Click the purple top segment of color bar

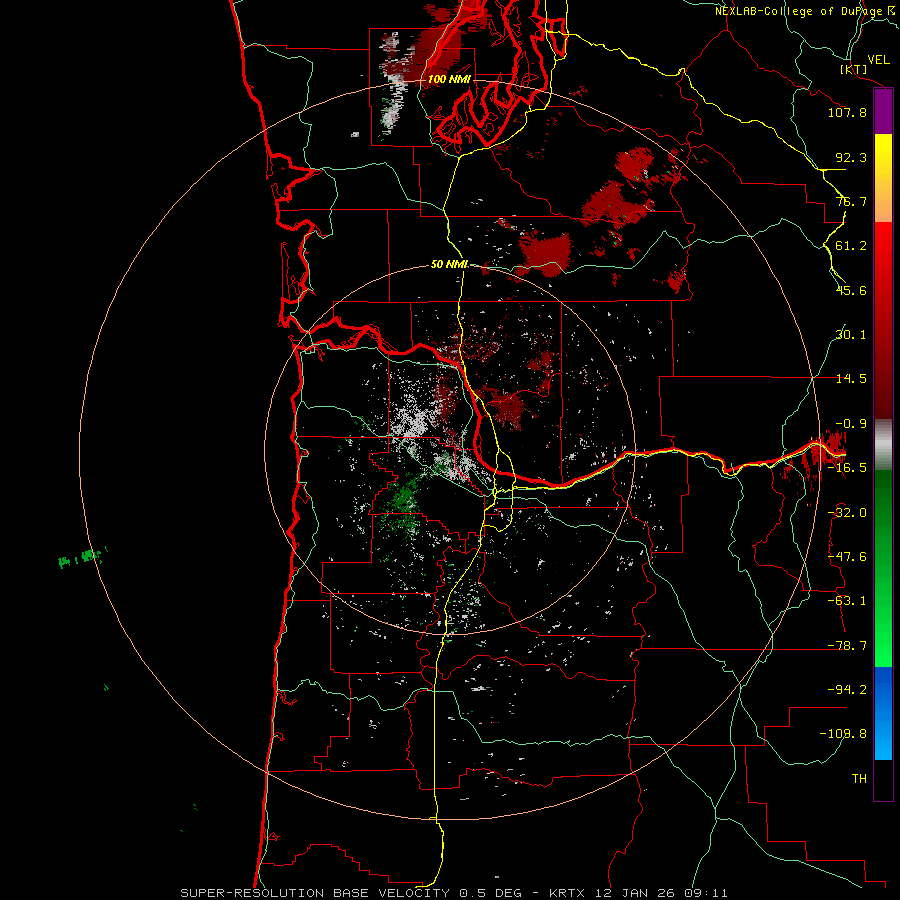[883, 111]
